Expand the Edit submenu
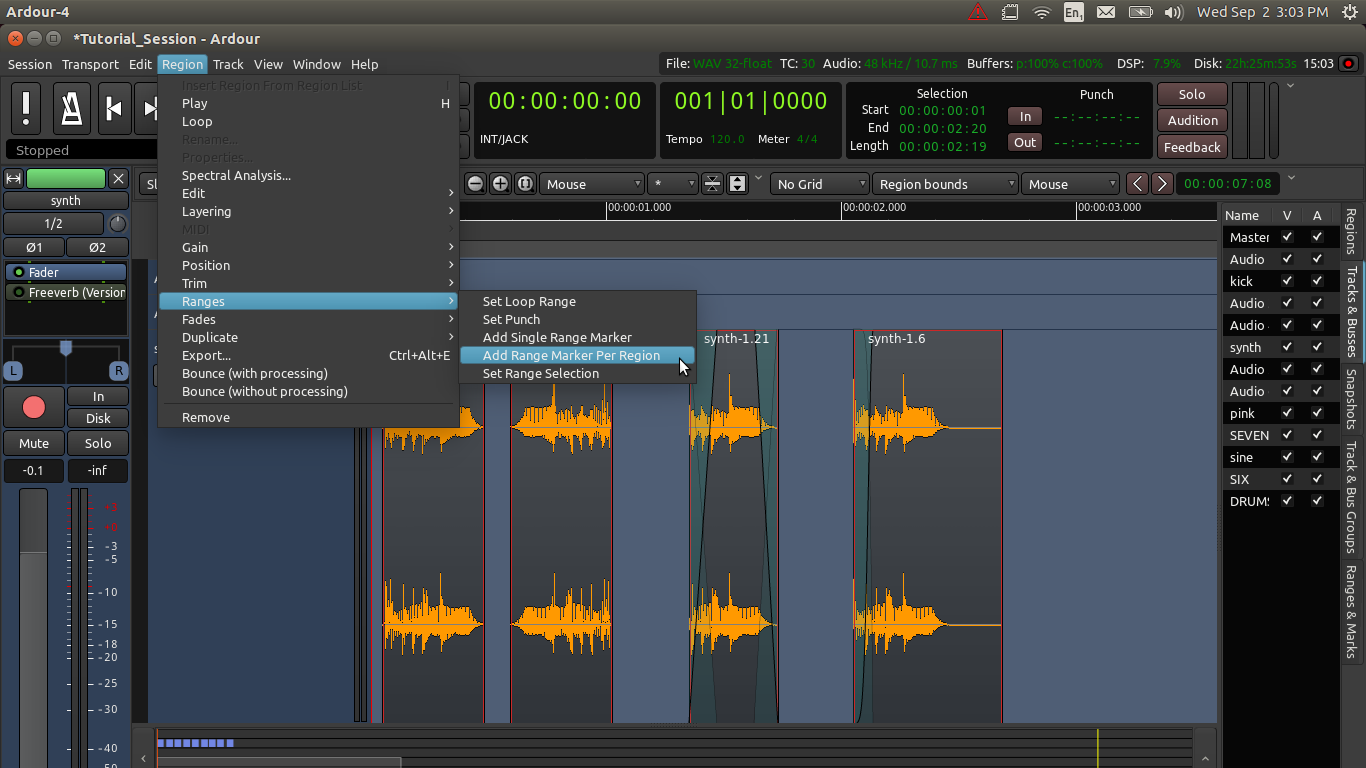The width and height of the screenshot is (1366, 768). 308,193
